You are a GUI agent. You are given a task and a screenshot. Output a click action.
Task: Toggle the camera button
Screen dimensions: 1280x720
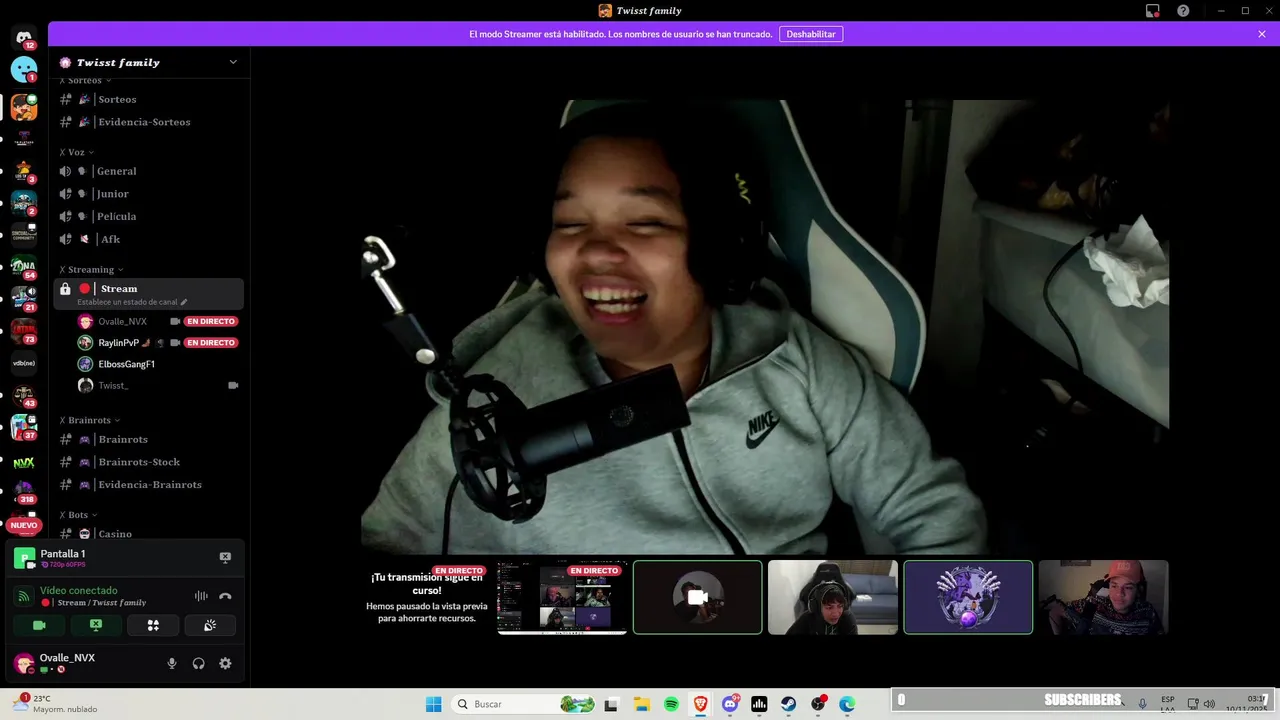tap(39, 625)
